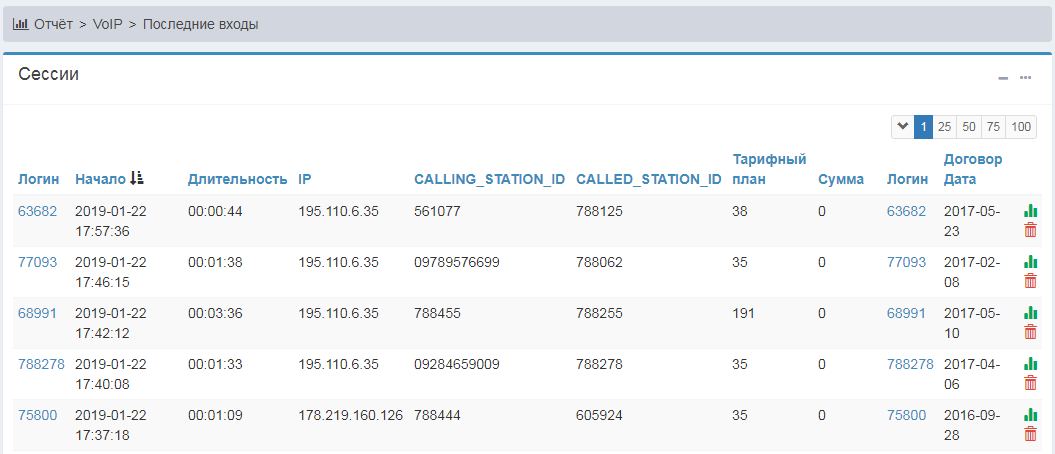Delete session row for login 788278
The height and width of the screenshot is (454, 1055).
(x=1030, y=383)
